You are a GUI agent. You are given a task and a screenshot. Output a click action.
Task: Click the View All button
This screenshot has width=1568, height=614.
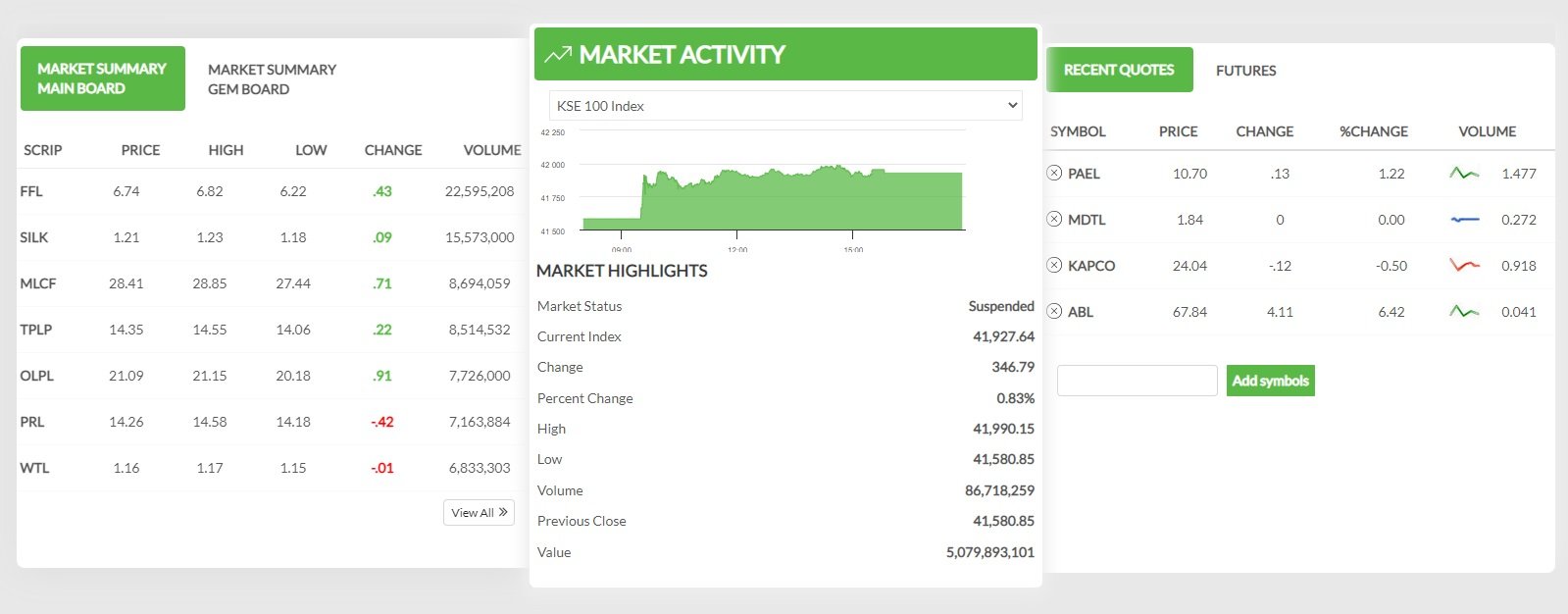coord(479,513)
